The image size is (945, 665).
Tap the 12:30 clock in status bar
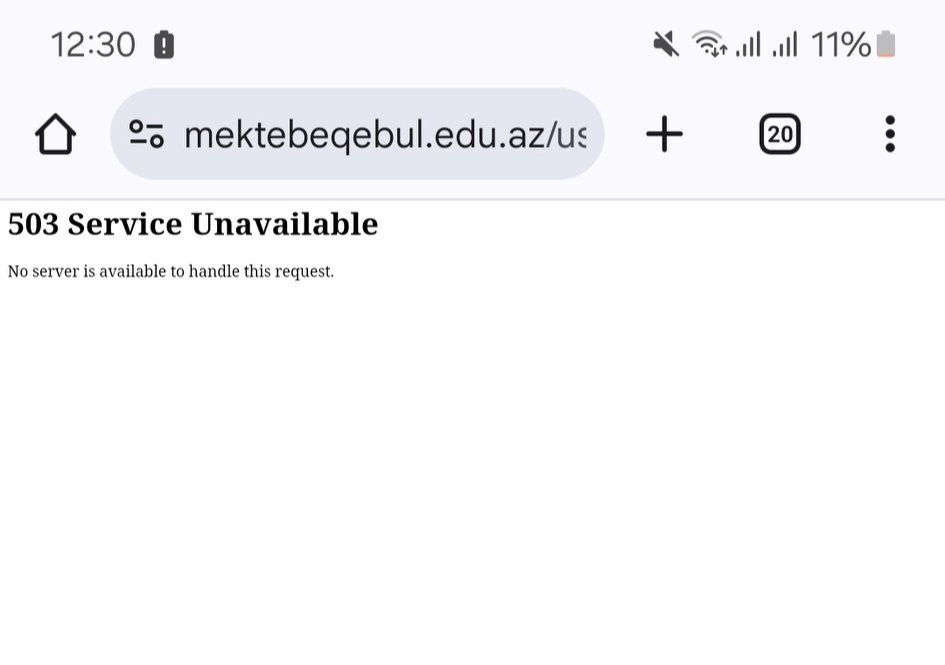click(x=93, y=45)
